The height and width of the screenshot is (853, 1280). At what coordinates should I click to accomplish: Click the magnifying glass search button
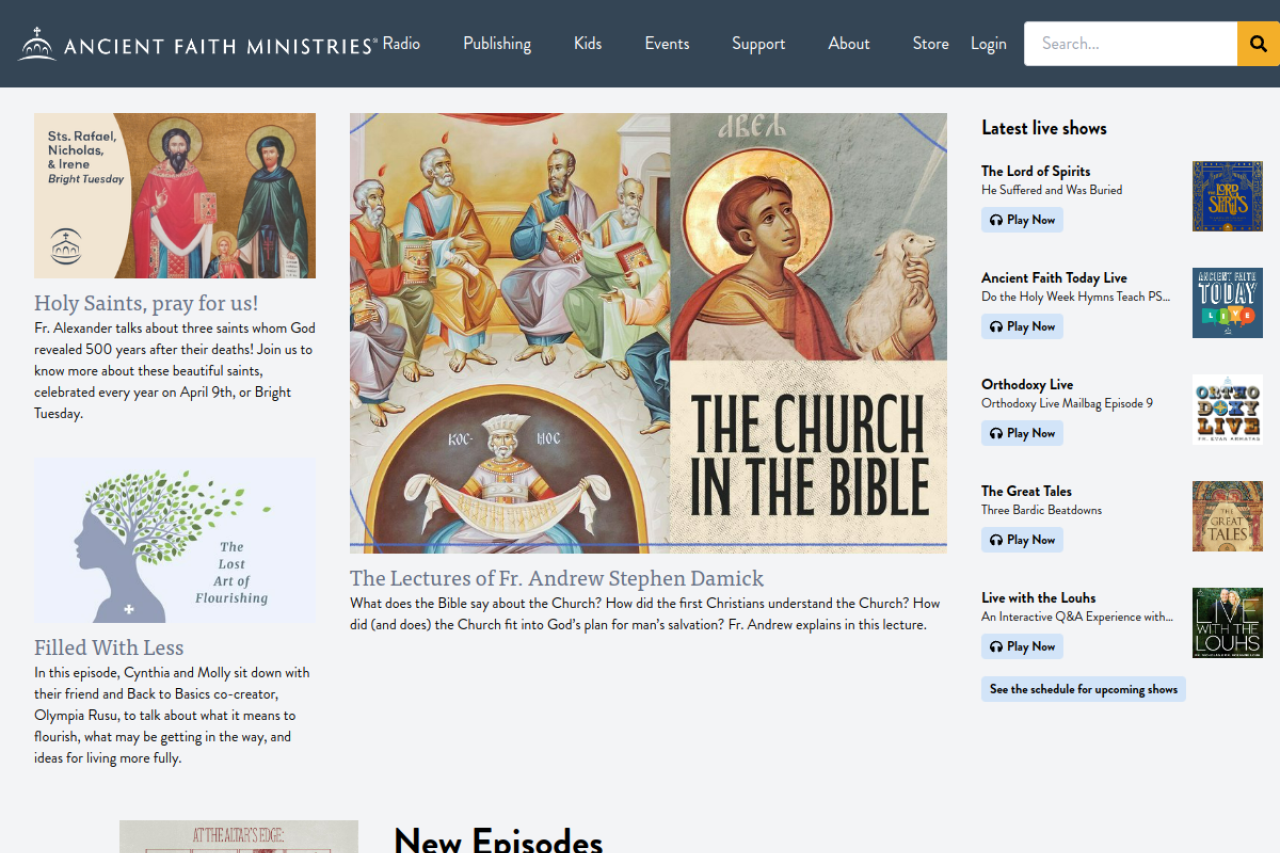1258,44
